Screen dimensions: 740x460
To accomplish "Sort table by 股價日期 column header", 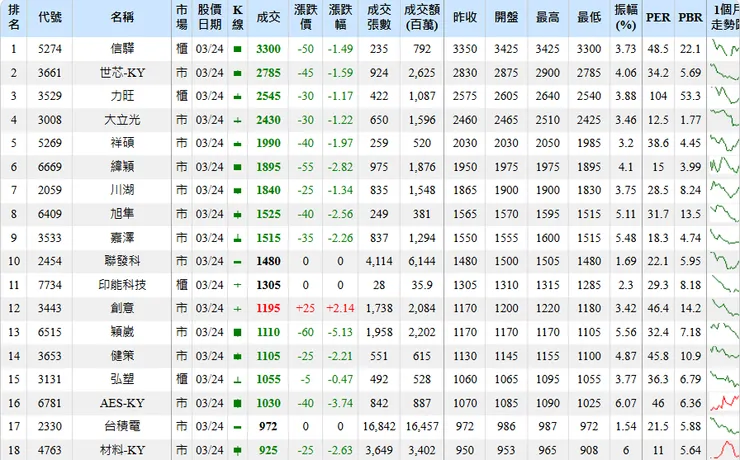I will pyautogui.click(x=210, y=17).
